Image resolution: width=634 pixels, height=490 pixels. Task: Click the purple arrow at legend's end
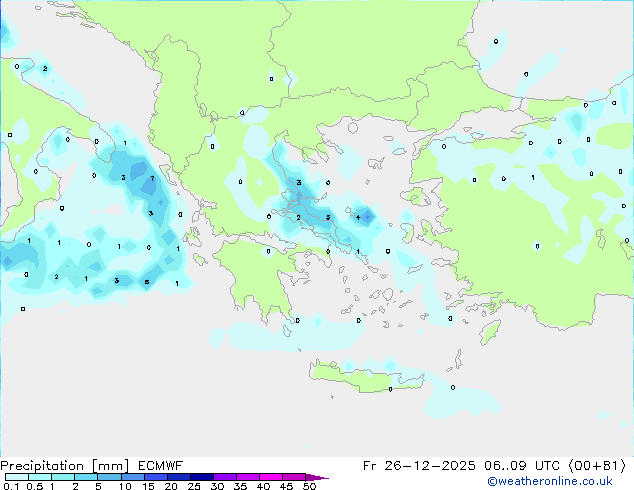[x=317, y=477]
